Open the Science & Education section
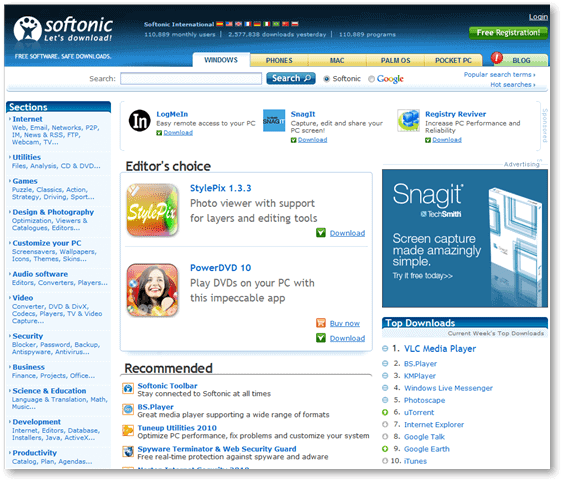Viewport: 561px width, 480px height. click(x=49, y=391)
